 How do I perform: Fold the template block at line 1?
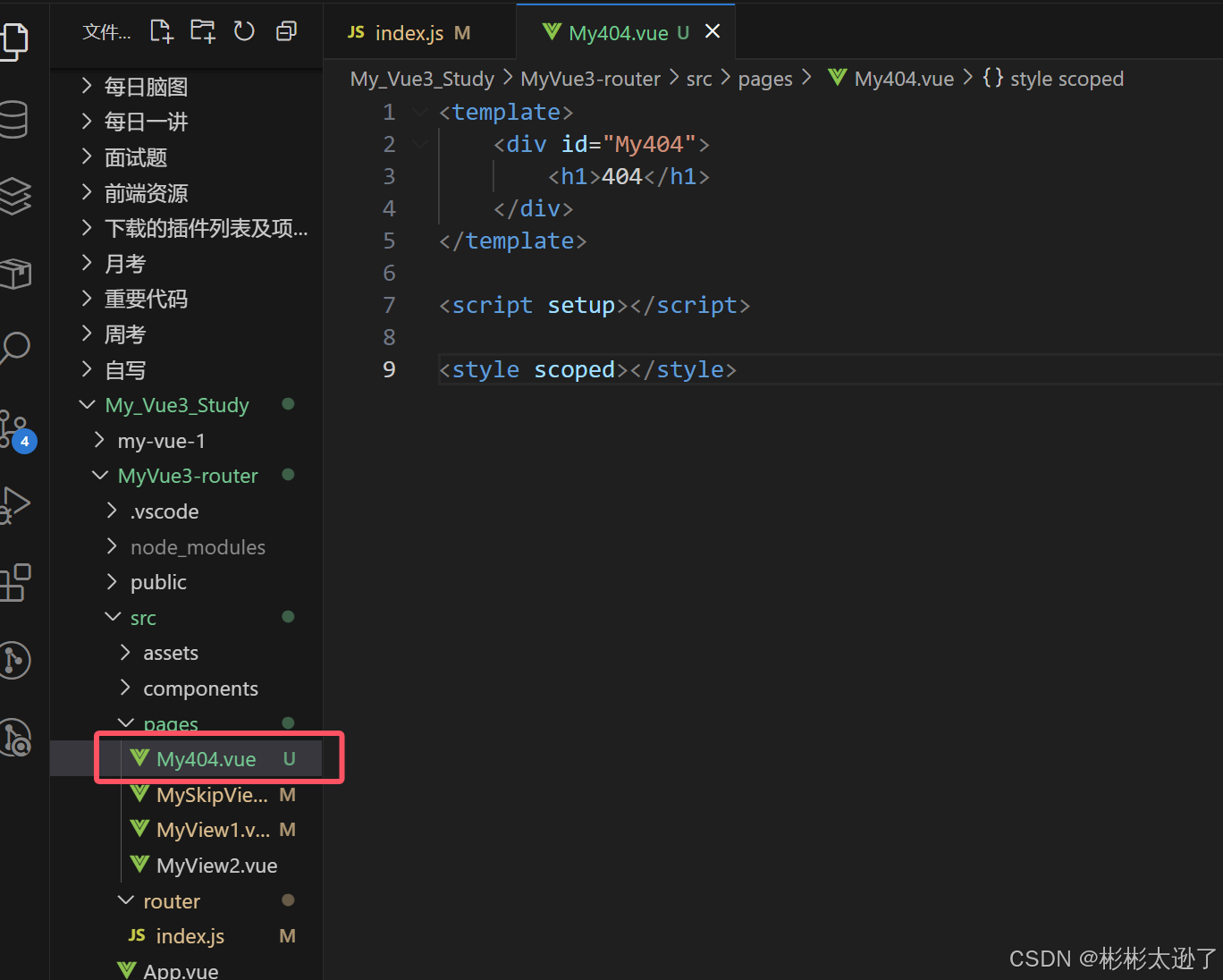[x=420, y=112]
